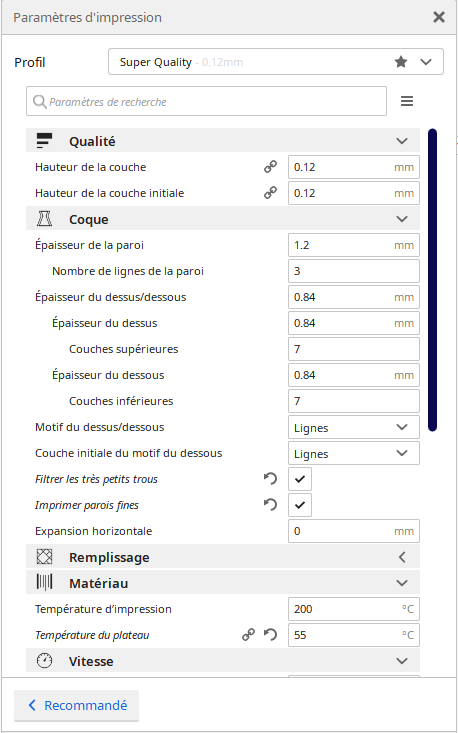Click the Épaisseur du dessous value field

click(354, 375)
